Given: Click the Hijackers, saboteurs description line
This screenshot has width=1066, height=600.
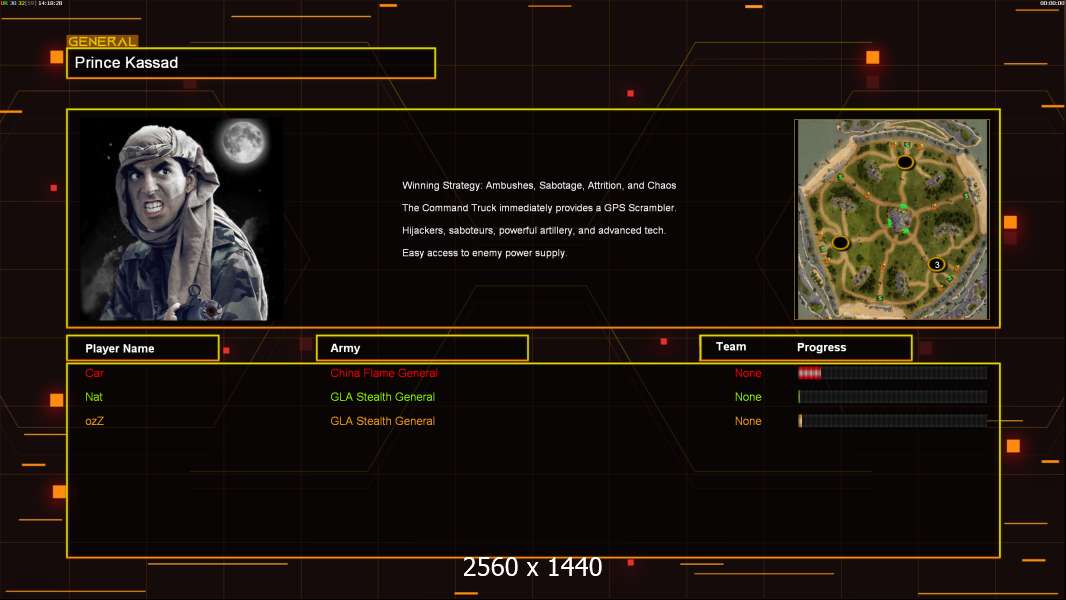Looking at the screenshot, I should coord(534,230).
